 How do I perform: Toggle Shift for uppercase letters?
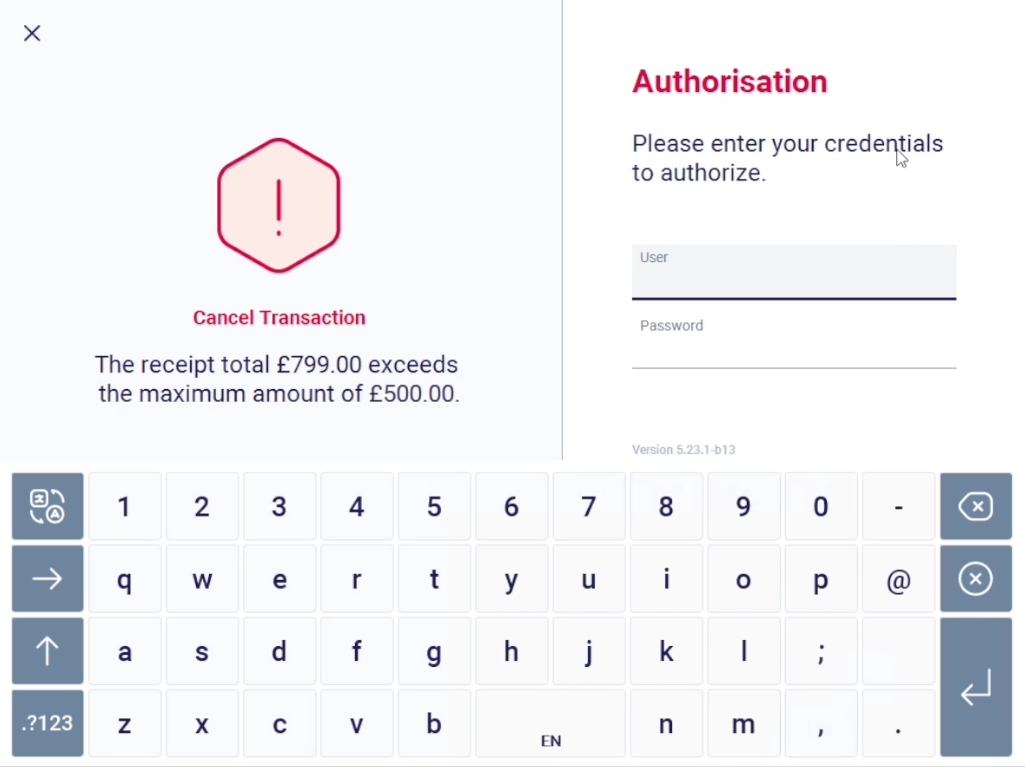47,651
